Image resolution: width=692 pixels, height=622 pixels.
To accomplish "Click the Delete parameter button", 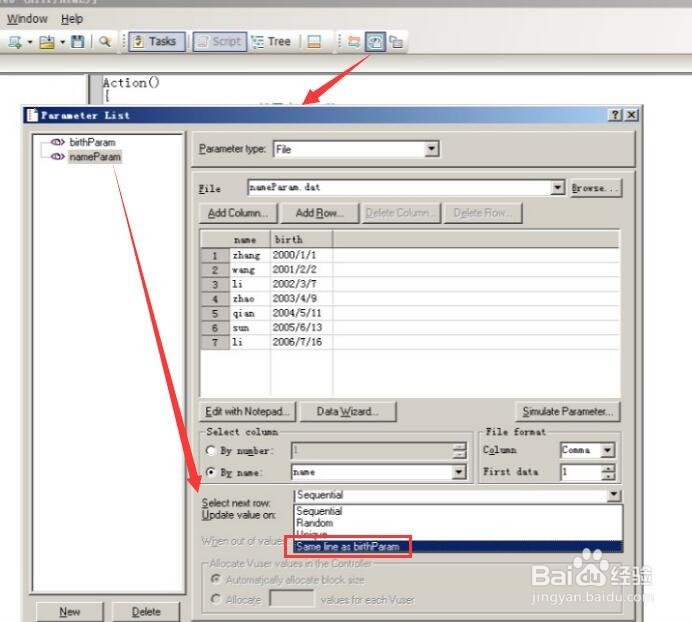I will [146, 612].
